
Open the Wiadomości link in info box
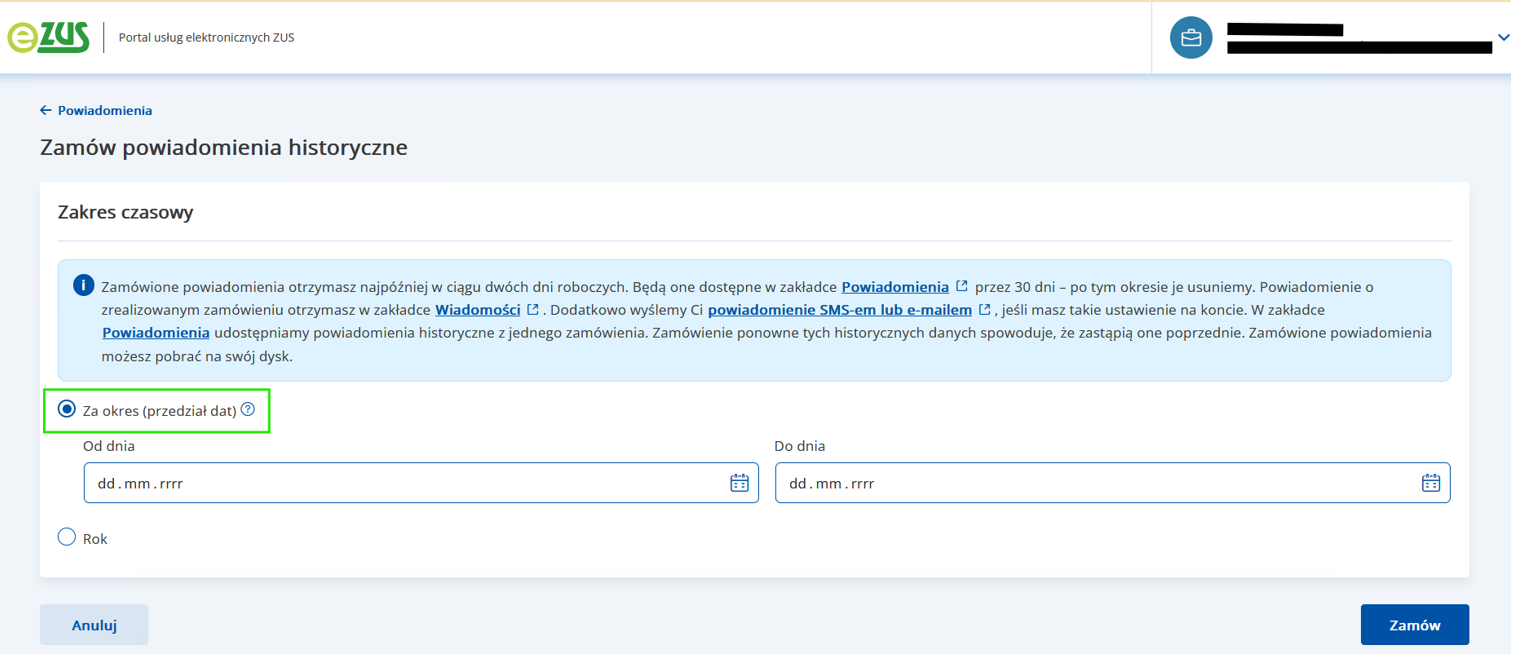[x=477, y=310]
